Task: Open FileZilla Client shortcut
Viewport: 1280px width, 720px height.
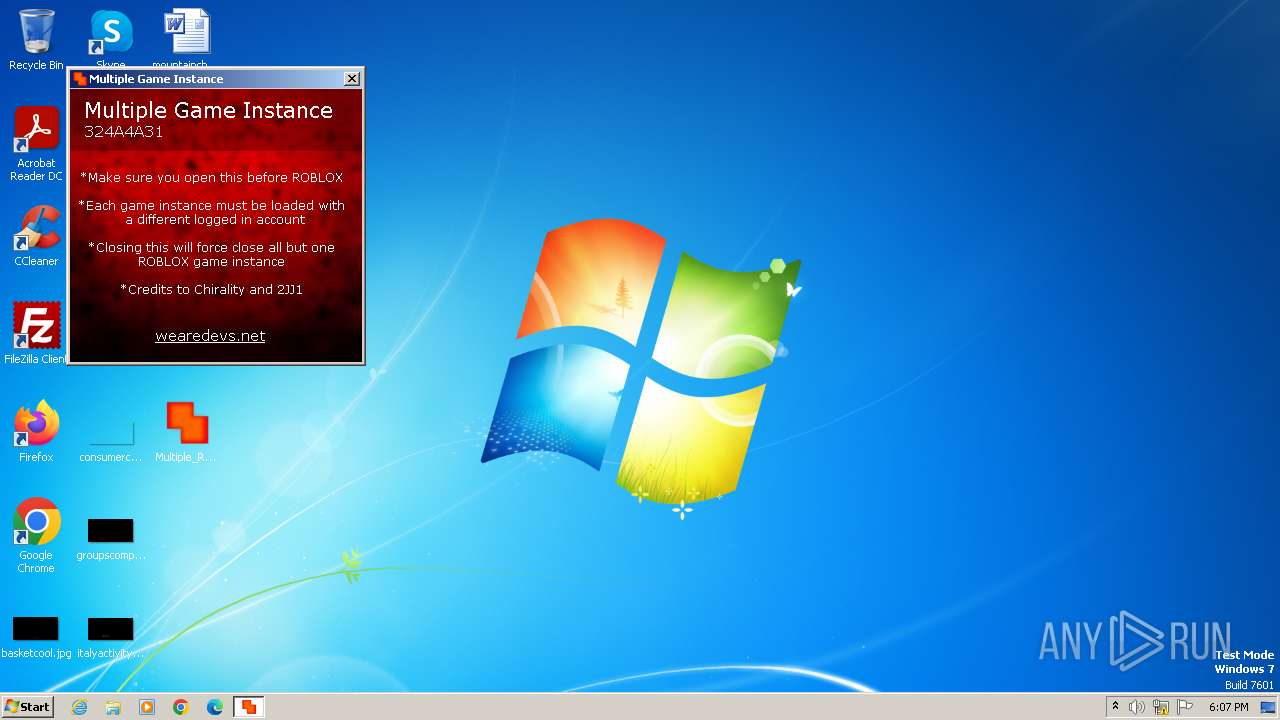Action: (36, 333)
